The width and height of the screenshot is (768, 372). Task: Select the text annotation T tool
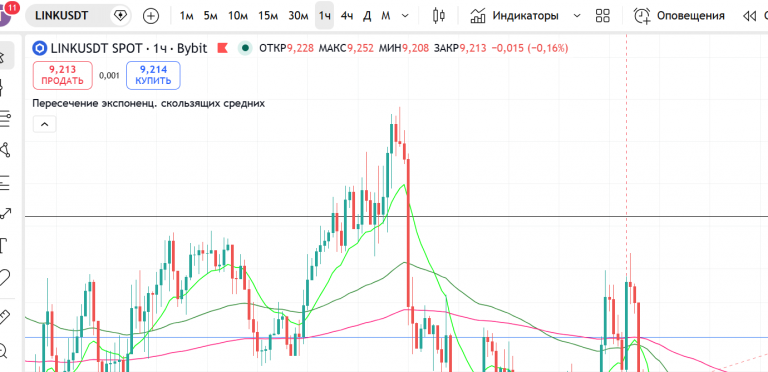click(3, 246)
